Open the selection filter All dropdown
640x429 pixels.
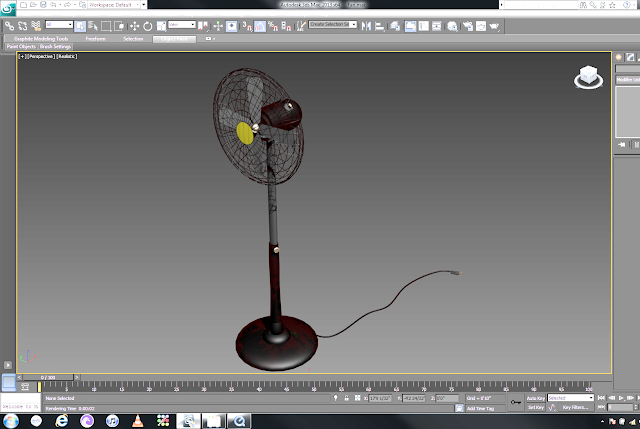pyautogui.click(x=59, y=24)
